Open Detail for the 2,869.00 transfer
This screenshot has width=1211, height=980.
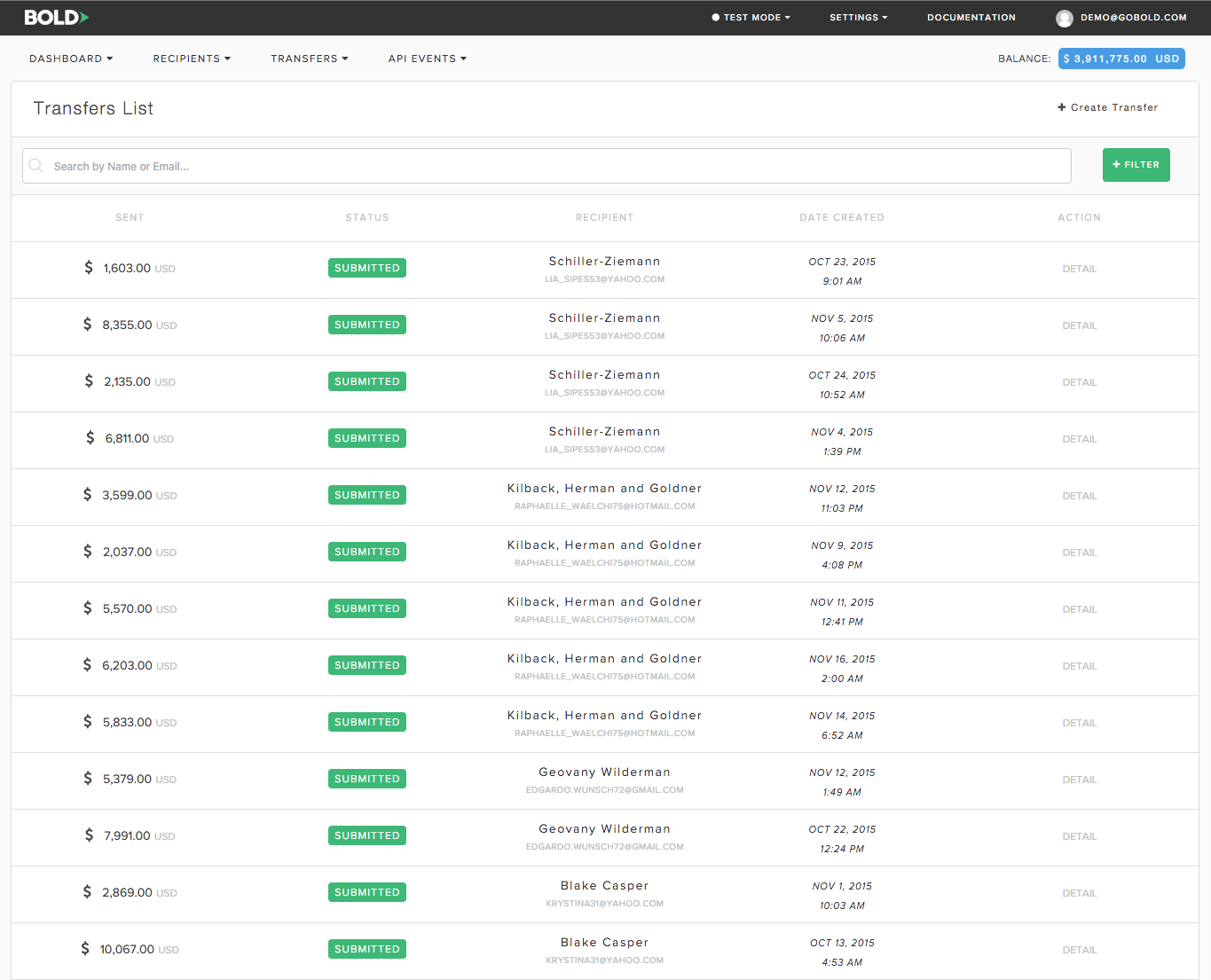tap(1080, 893)
